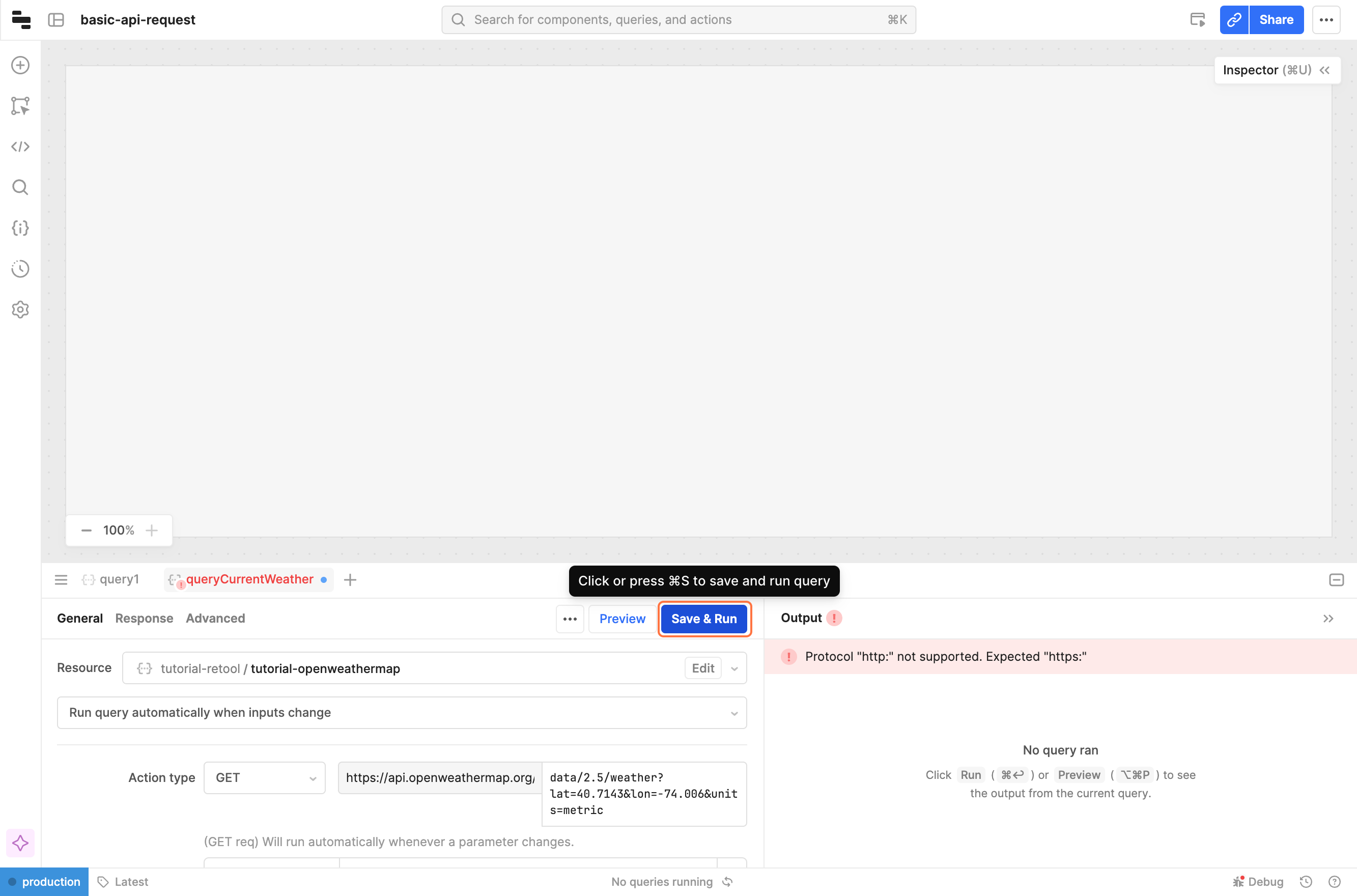Image resolution: width=1357 pixels, height=896 pixels.
Task: Open the Release history clock icon
Action: coord(20,269)
